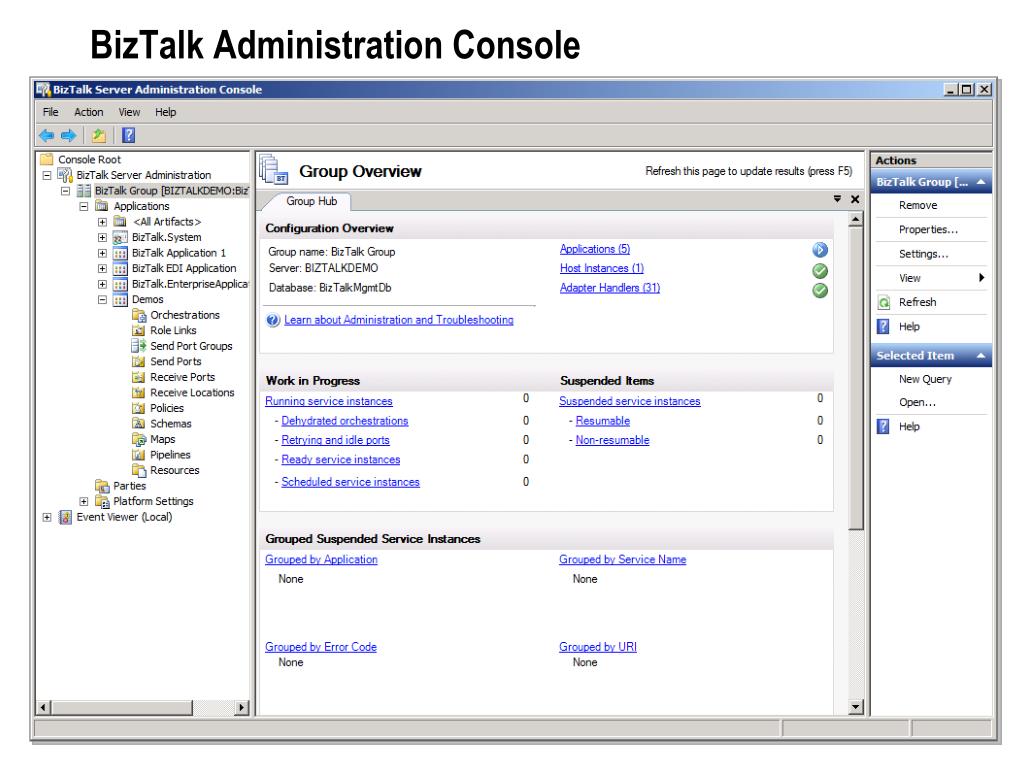Screen dimensions: 1024x768
Task: Click the Console Root folder icon
Action: tap(46, 159)
